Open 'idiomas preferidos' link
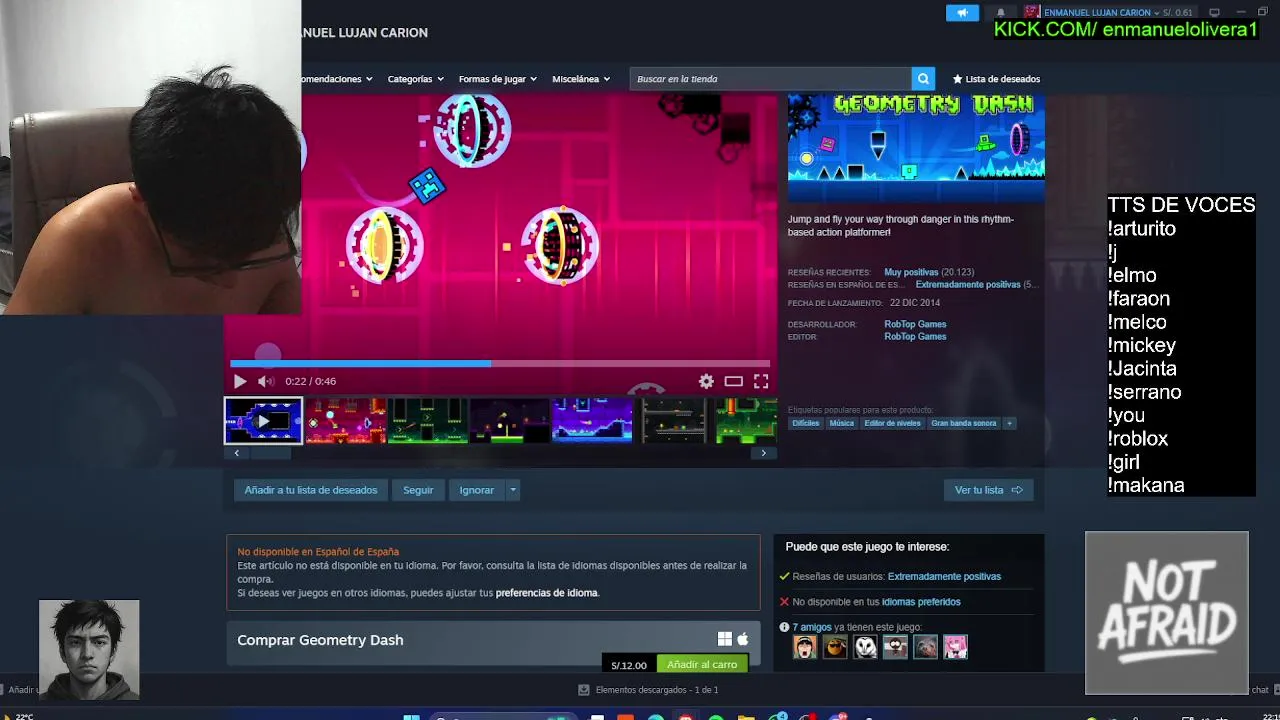This screenshot has height=720, width=1280. [x=921, y=602]
